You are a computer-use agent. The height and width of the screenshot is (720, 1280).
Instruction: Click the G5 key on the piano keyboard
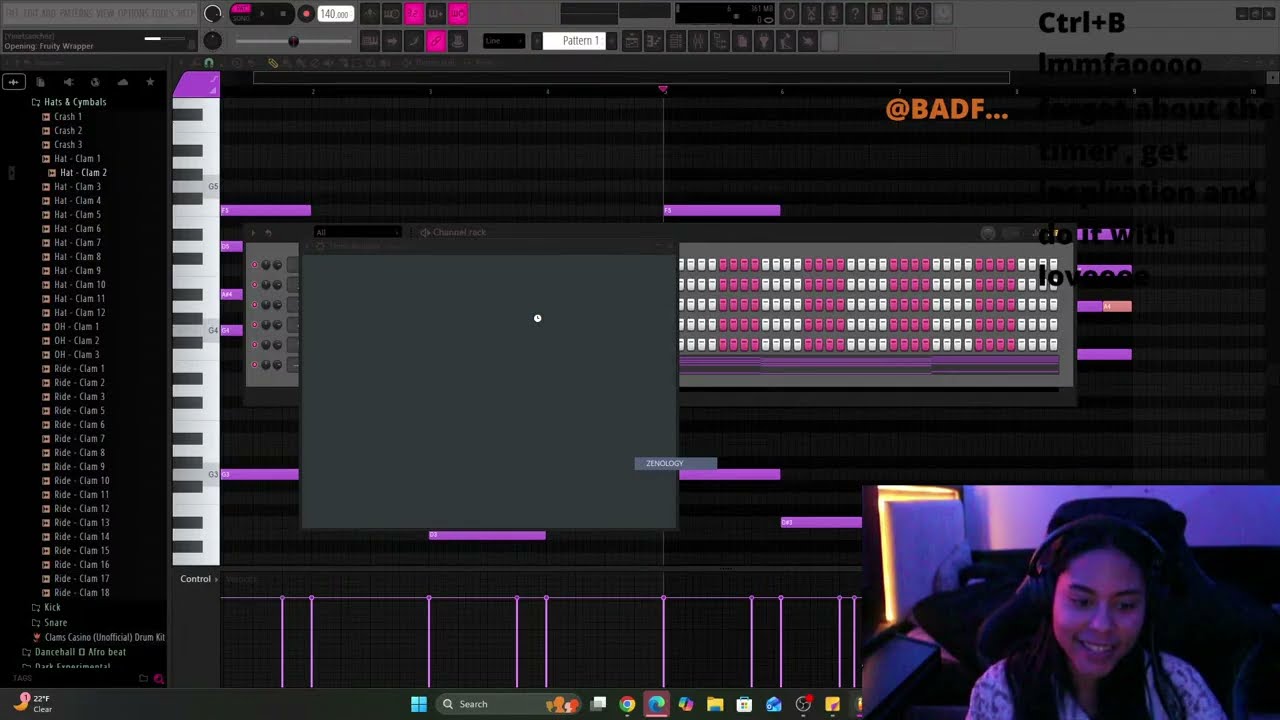(197, 187)
